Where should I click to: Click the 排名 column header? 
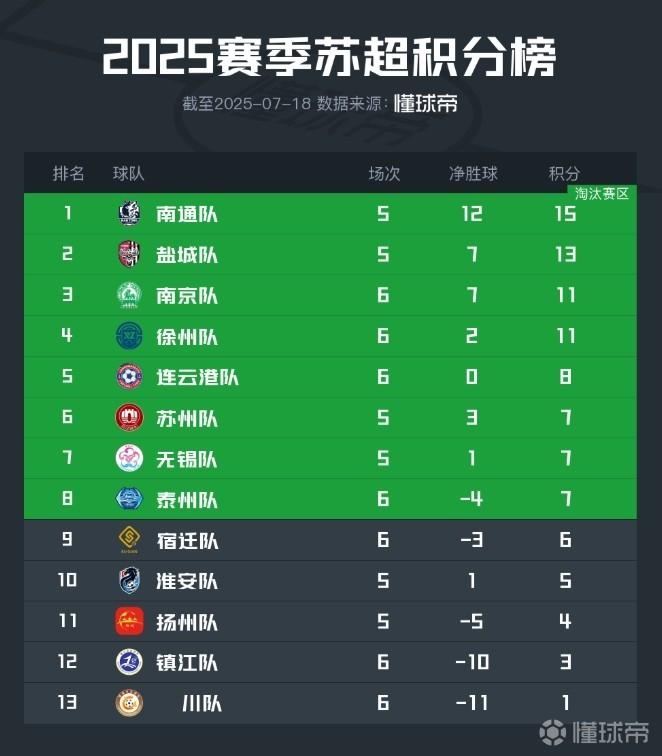pyautogui.click(x=68, y=173)
